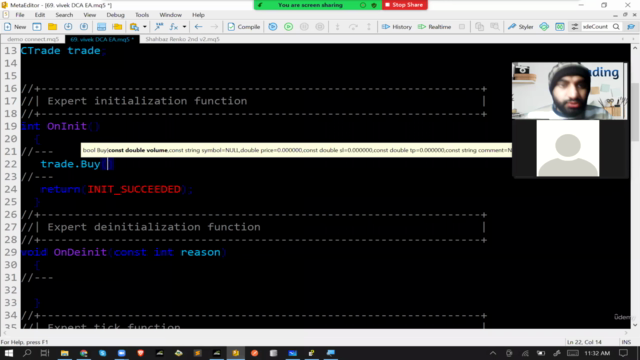Click the MQL5 storage icon
Viewport: 640px width, 360px height.
click(134, 27)
